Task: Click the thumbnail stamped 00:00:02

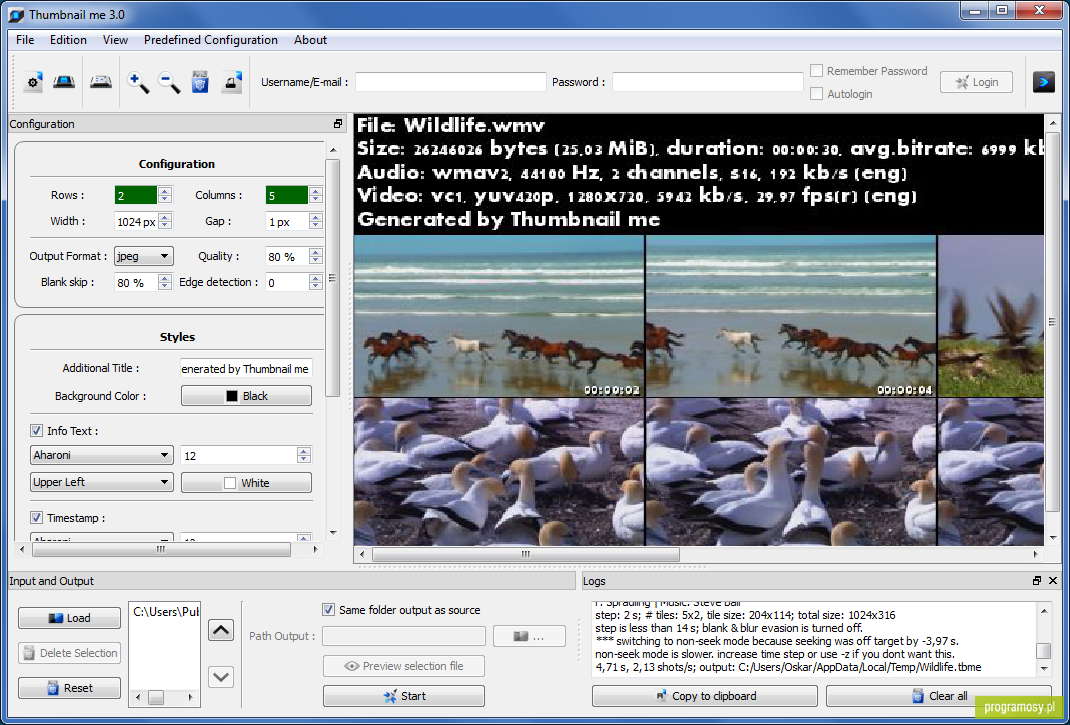Action: (499, 316)
